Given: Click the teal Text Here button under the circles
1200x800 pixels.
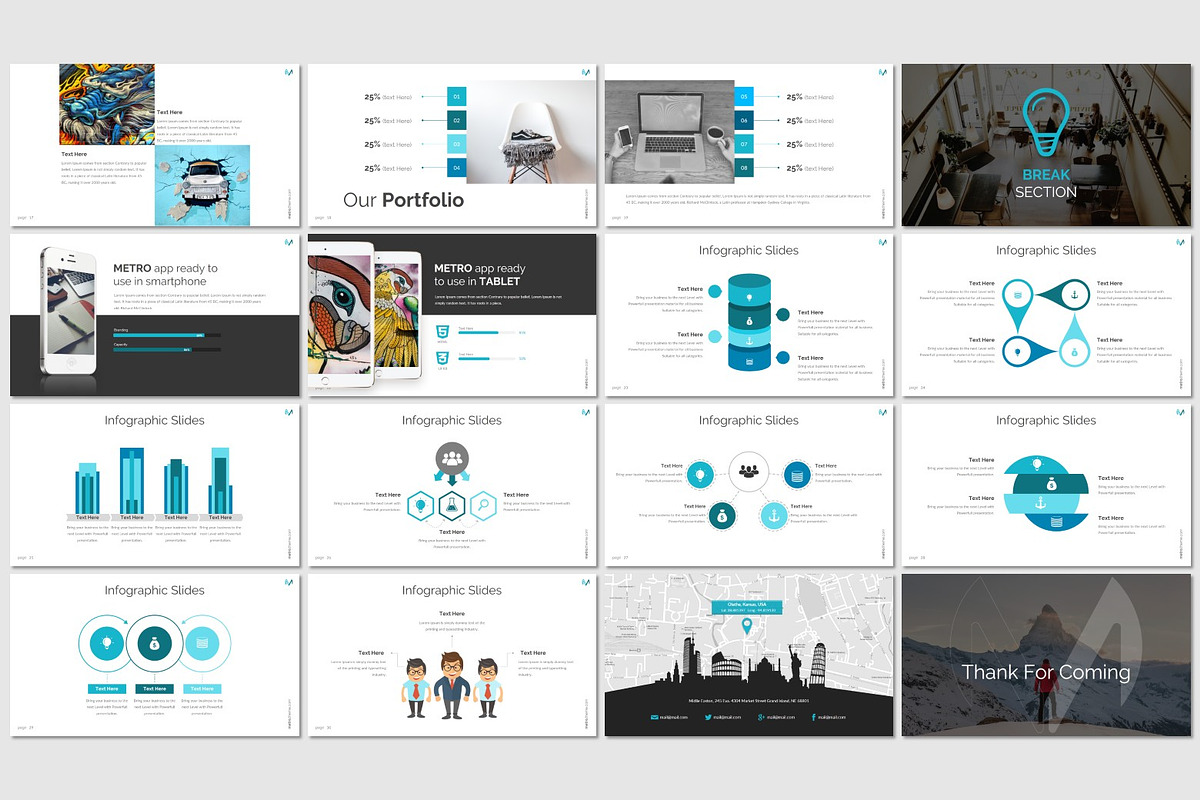Looking at the screenshot, I should tap(107, 689).
